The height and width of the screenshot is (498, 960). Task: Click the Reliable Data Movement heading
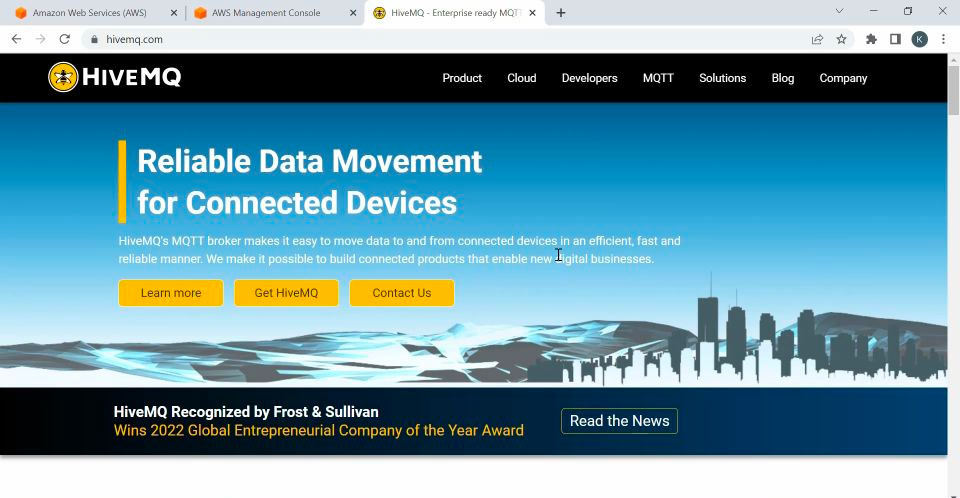pyautogui.click(x=309, y=182)
